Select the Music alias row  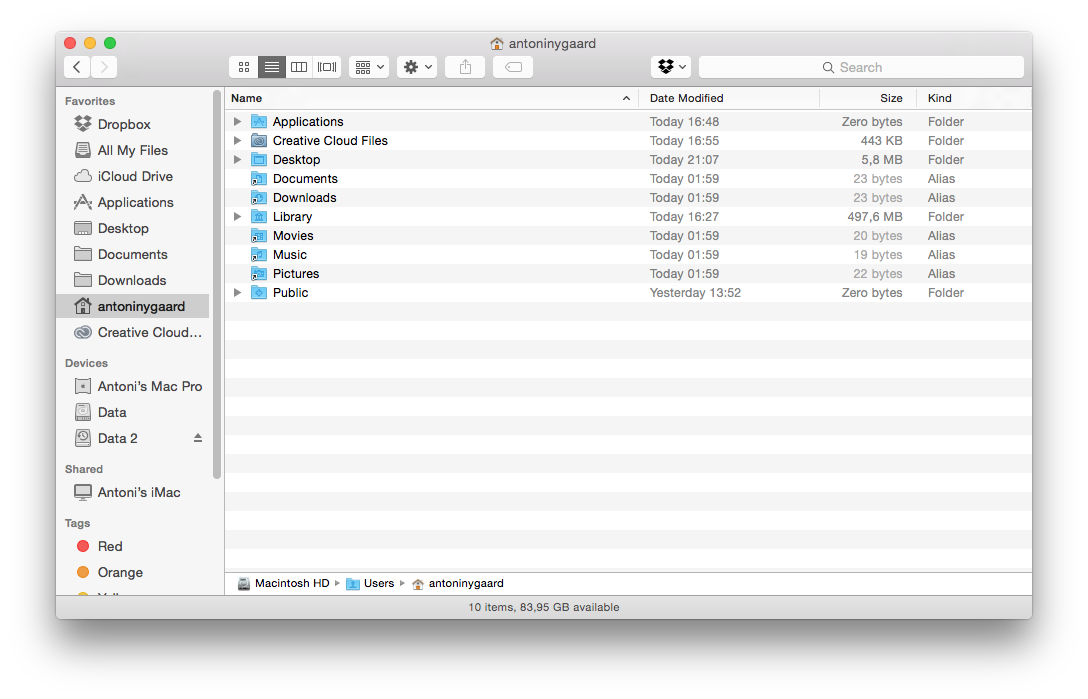[x=628, y=255]
